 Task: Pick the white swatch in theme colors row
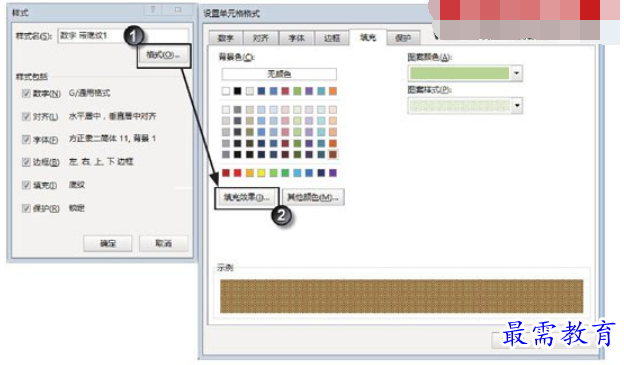point(226,91)
